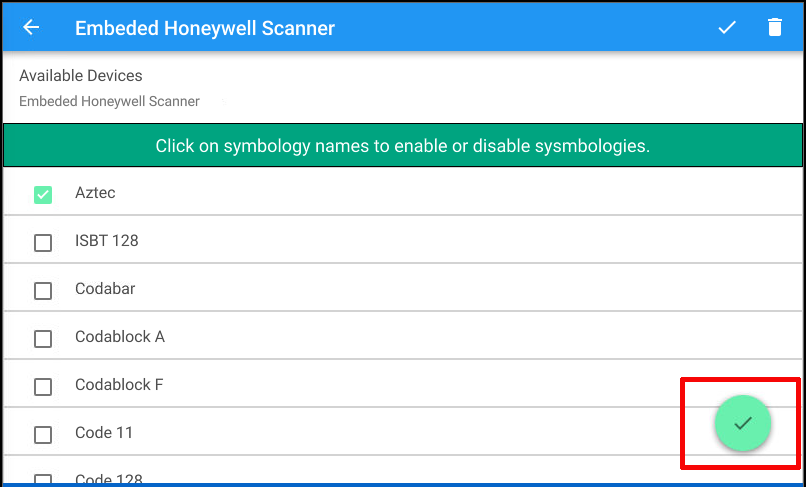The image size is (806, 487).
Task: Click the ISBT 128 symbology label
Action: point(106,241)
